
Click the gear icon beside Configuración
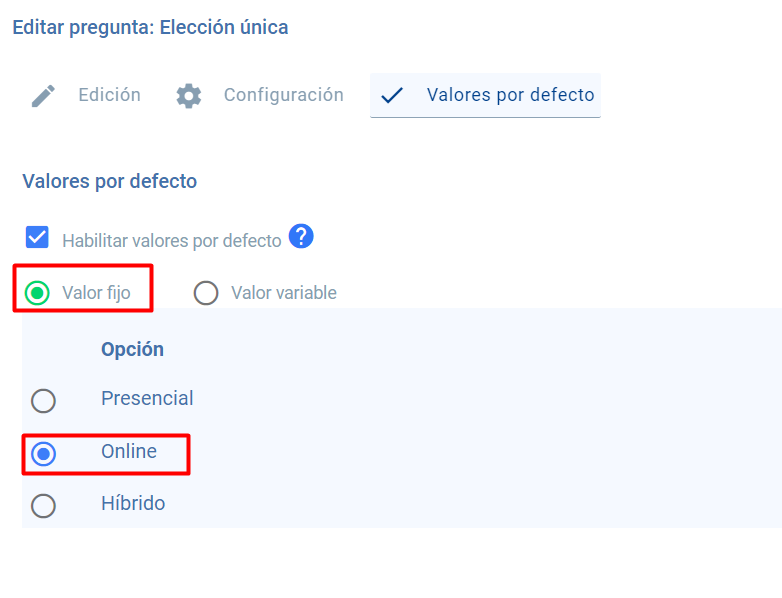(189, 96)
